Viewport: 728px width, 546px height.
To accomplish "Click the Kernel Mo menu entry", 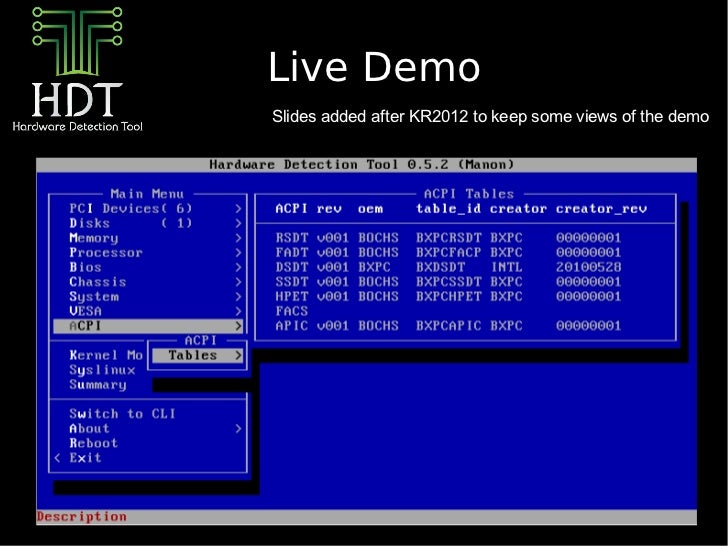I will click(106, 355).
